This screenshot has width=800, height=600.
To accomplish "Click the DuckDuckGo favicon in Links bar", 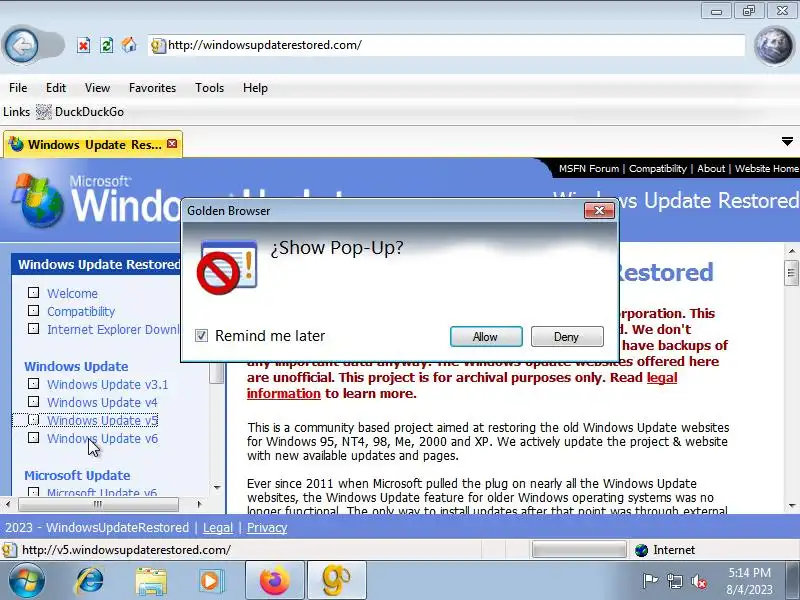I will pos(43,112).
